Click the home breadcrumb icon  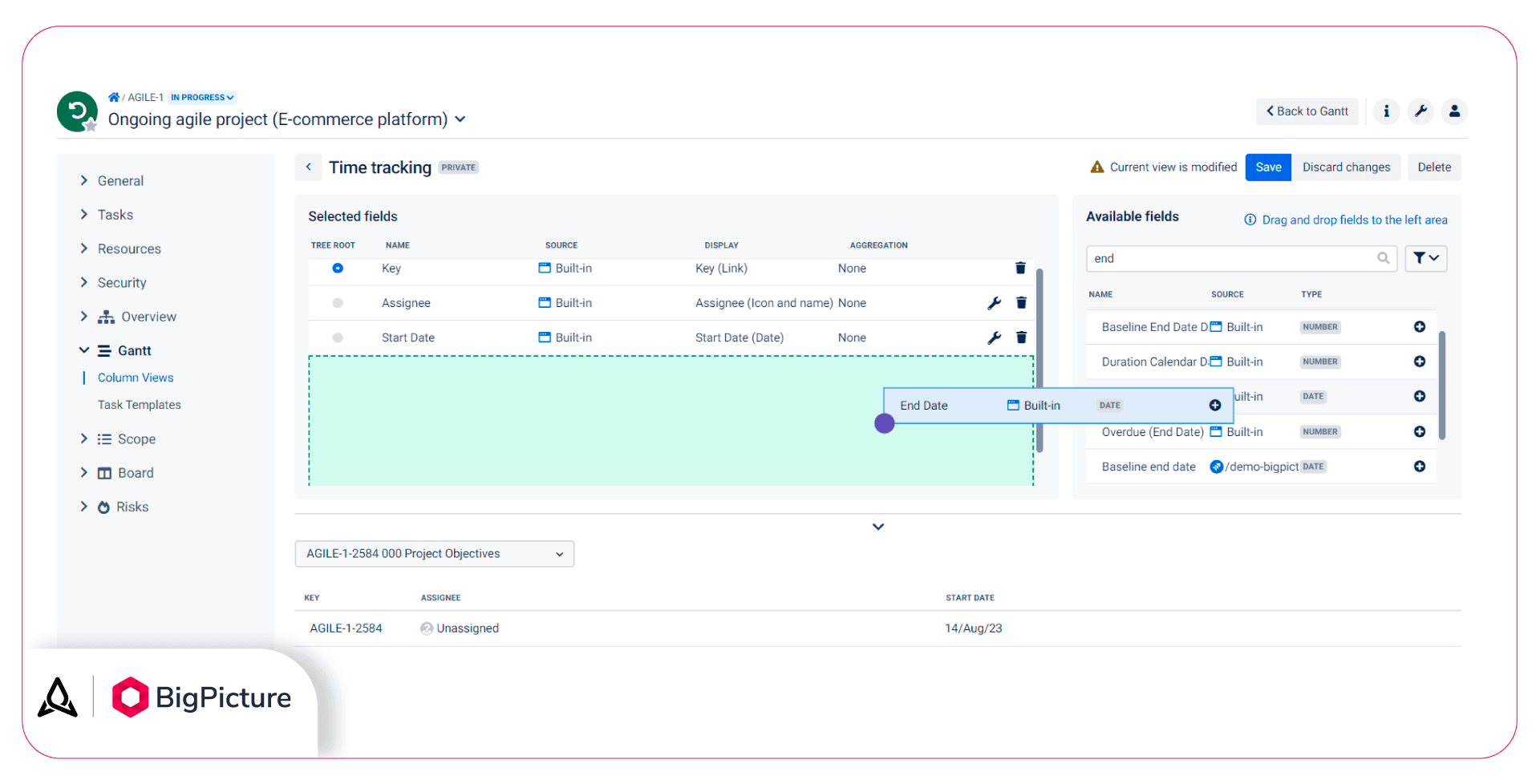(x=114, y=97)
